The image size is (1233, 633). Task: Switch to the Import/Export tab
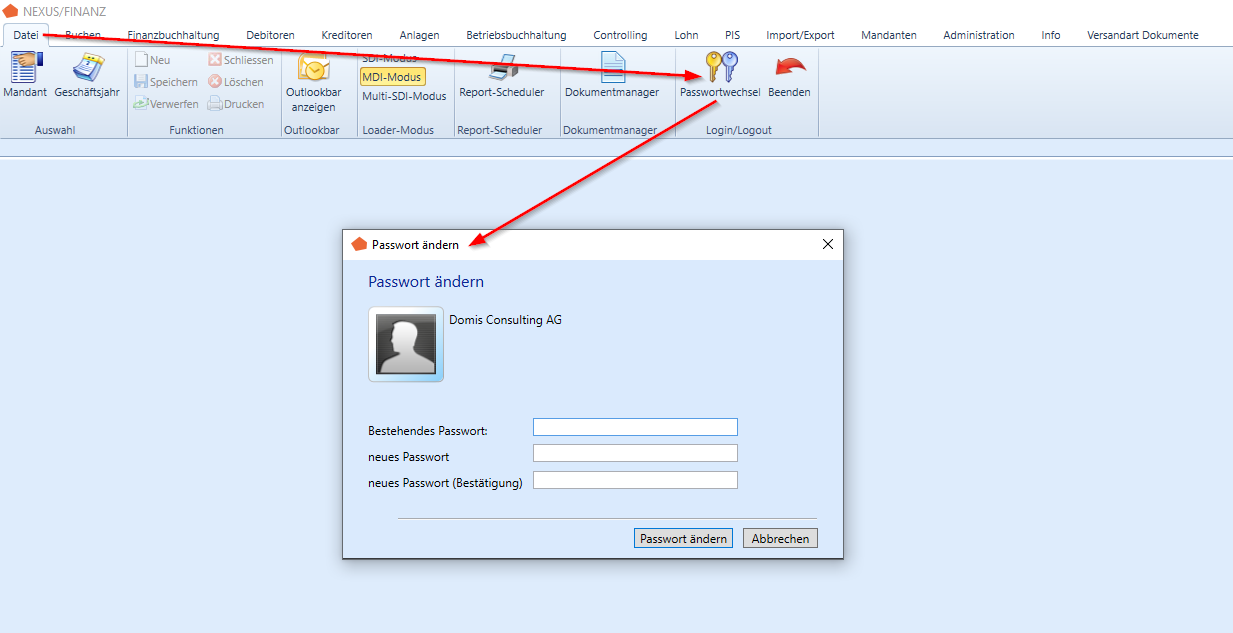[800, 35]
